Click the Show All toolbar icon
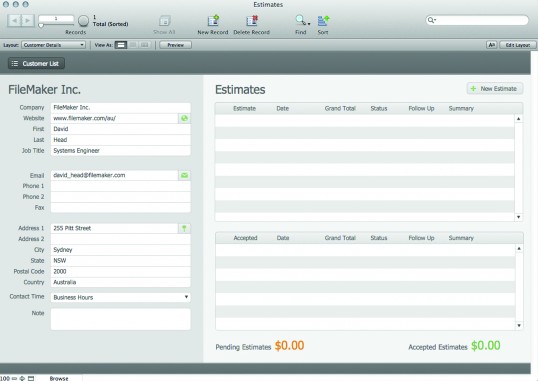538x381 pixels. (x=165, y=21)
